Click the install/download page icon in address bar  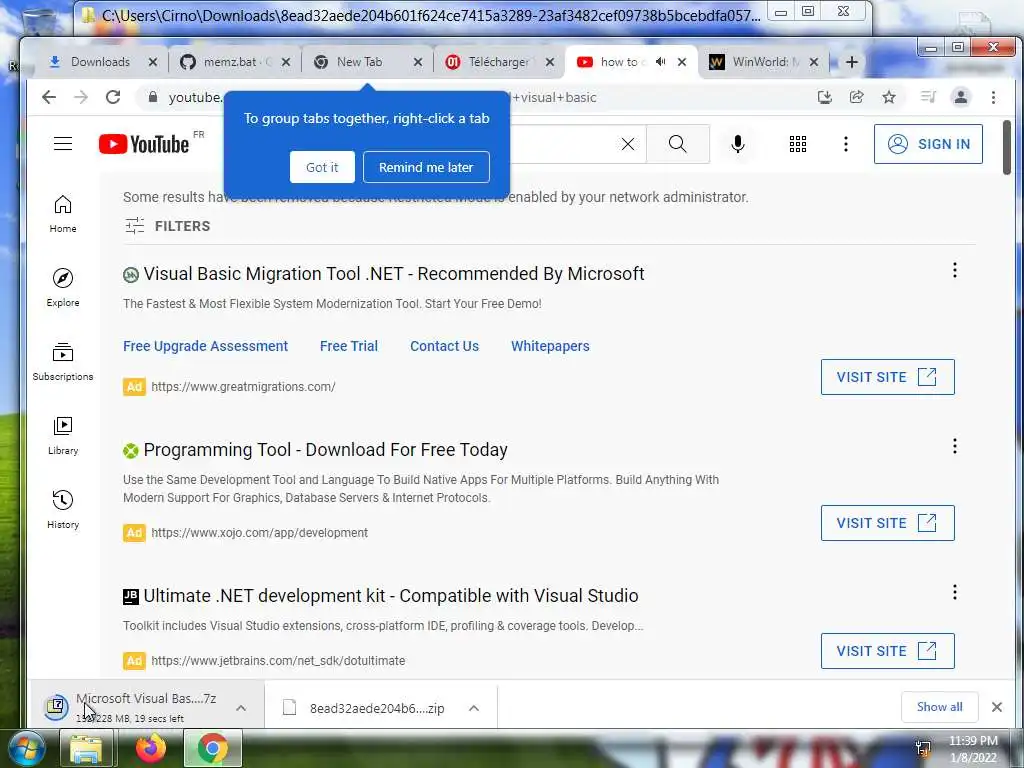(825, 97)
